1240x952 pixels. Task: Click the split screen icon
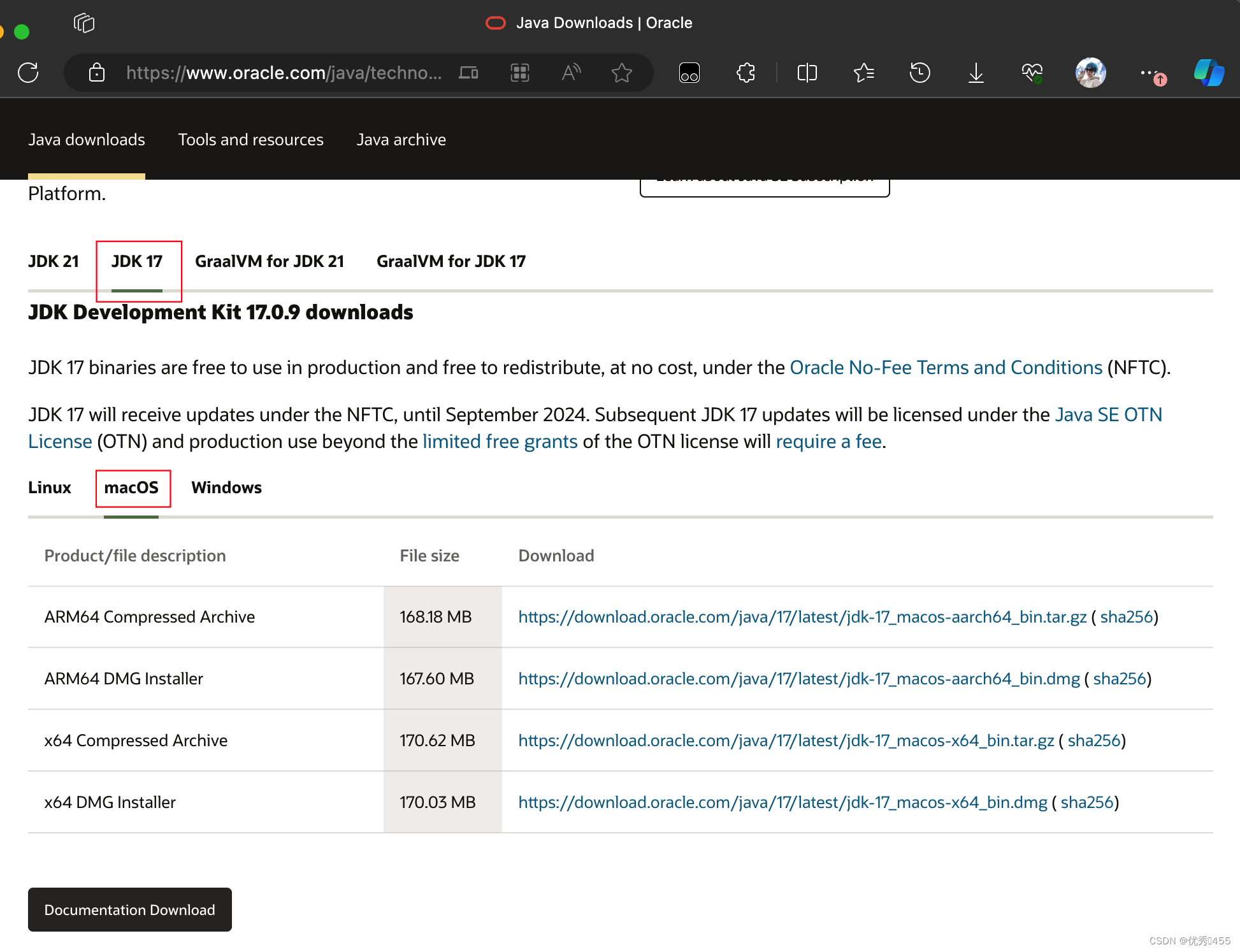[807, 73]
